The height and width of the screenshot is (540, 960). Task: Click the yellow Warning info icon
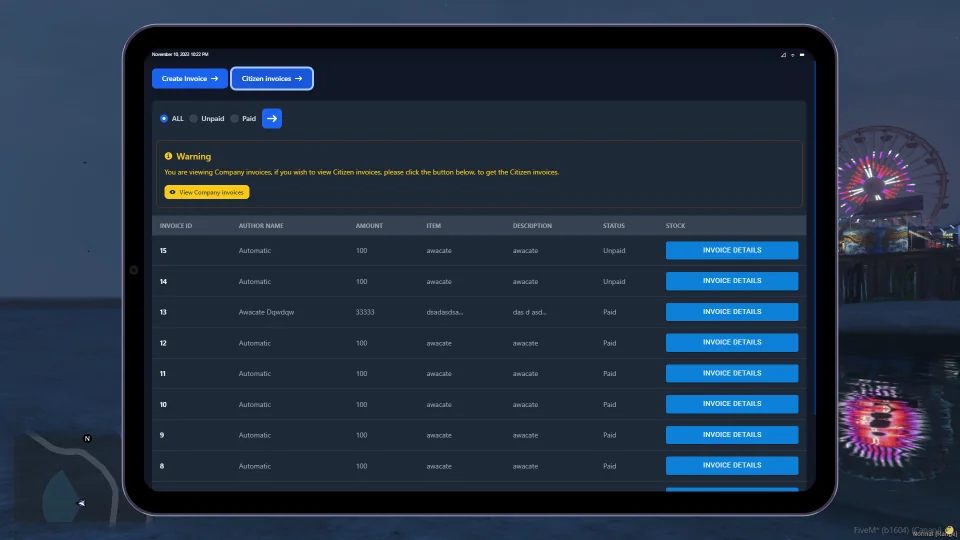point(169,156)
